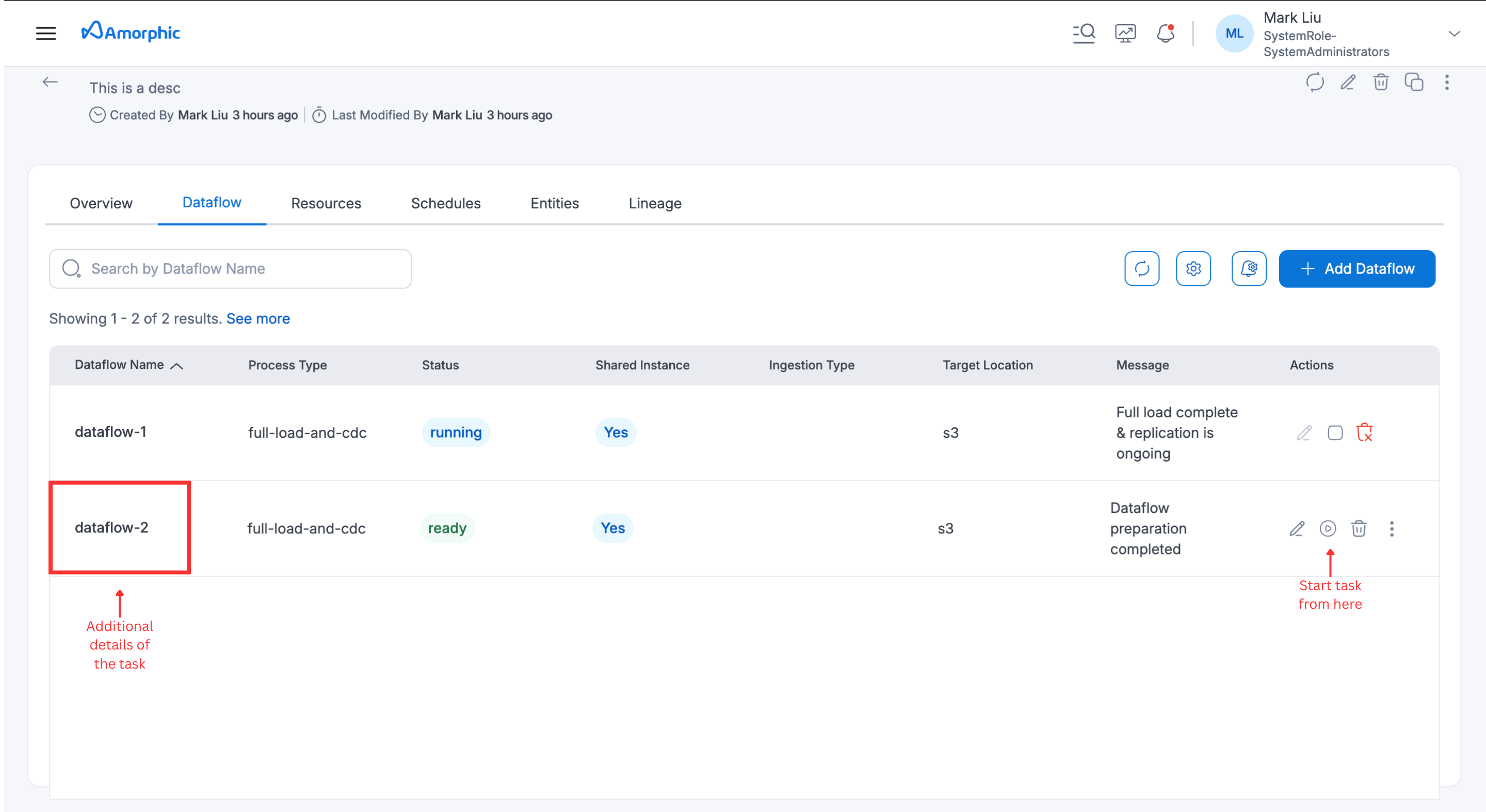This screenshot has width=1486, height=812.
Task: Click the Add Dataflow button
Action: [x=1357, y=268]
